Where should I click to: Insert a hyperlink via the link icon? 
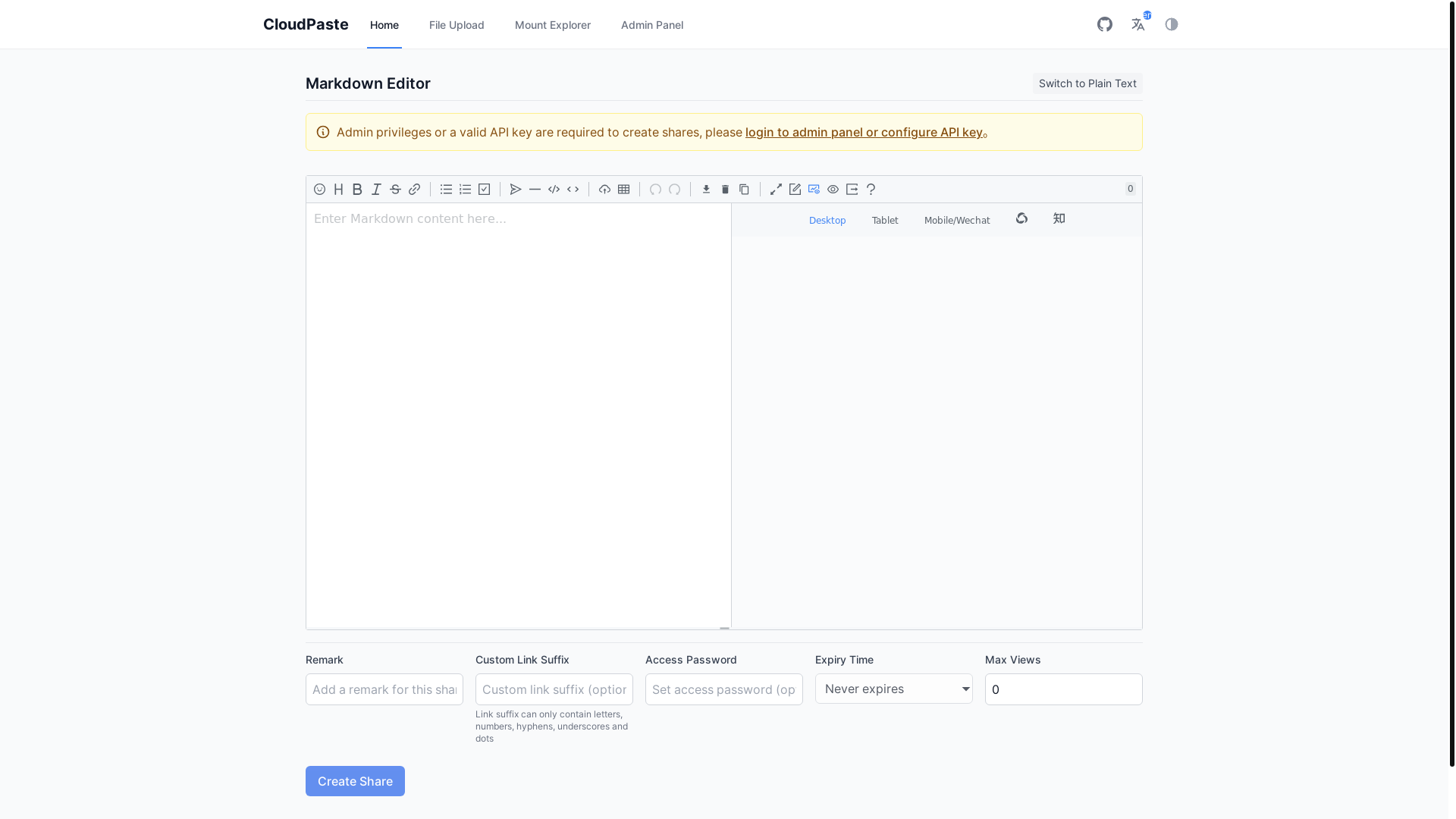[414, 190]
